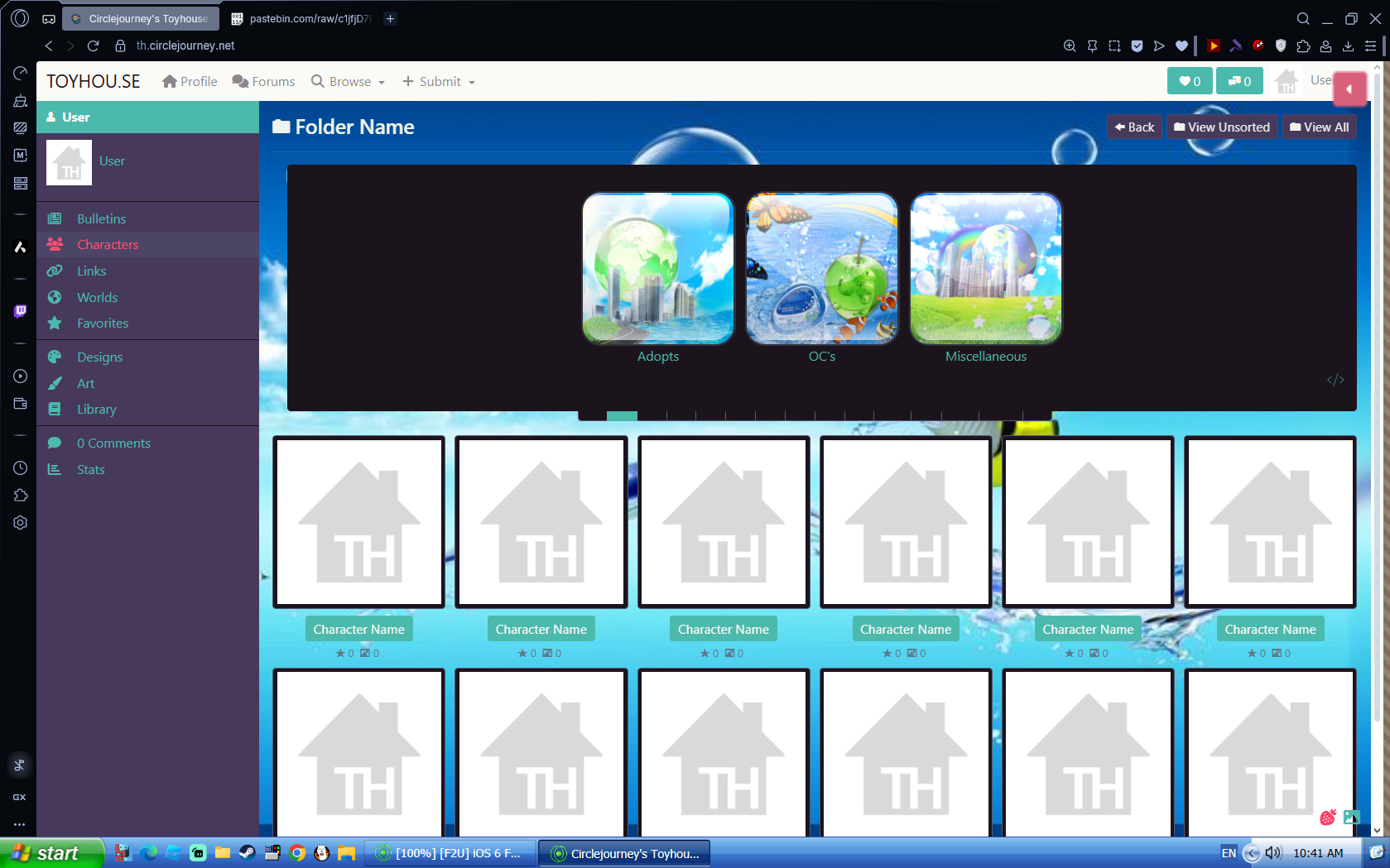Open the user avatar in the site navbar
The height and width of the screenshot is (868, 1390).
pyautogui.click(x=1287, y=81)
